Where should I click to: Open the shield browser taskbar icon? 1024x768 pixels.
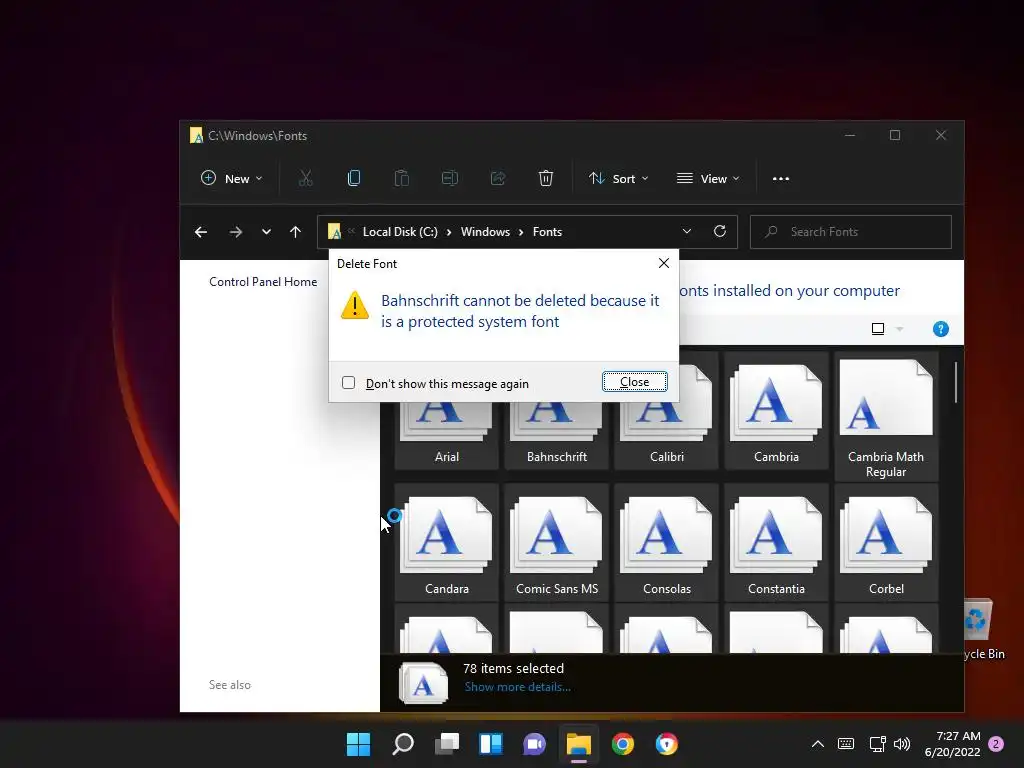tap(667, 744)
